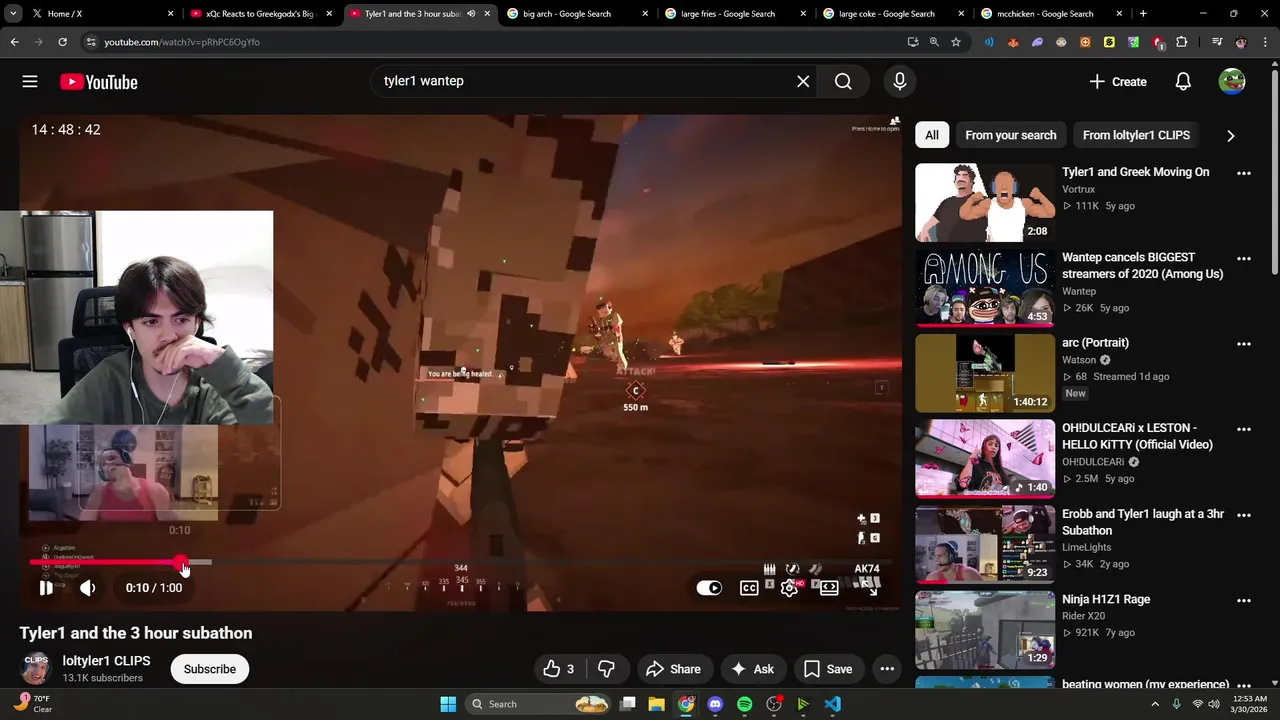Select the From loltyler1 CLIPS chip
The width and height of the screenshot is (1280, 720).
1136,135
